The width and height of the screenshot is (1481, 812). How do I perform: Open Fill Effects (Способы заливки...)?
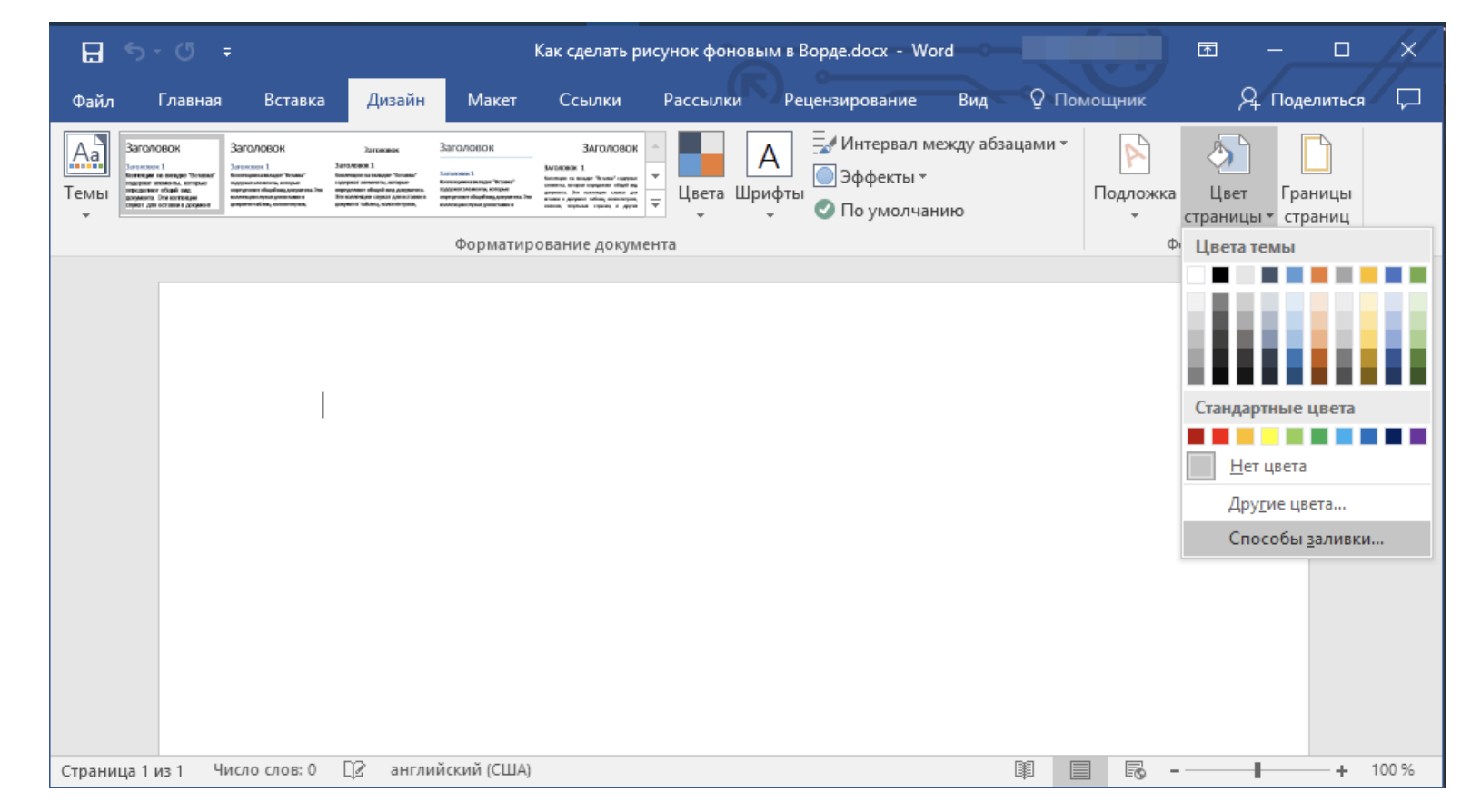[1307, 539]
